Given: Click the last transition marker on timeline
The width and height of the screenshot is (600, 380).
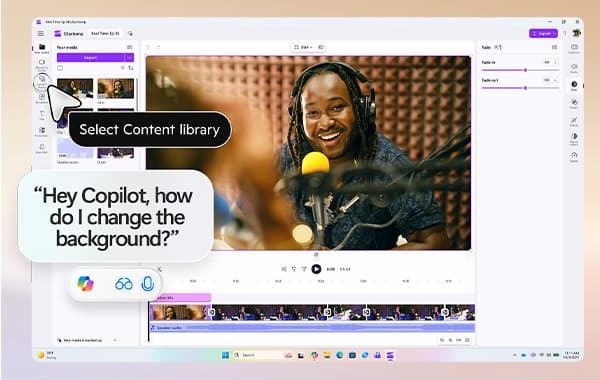Looking at the screenshot, I should pos(444,312).
